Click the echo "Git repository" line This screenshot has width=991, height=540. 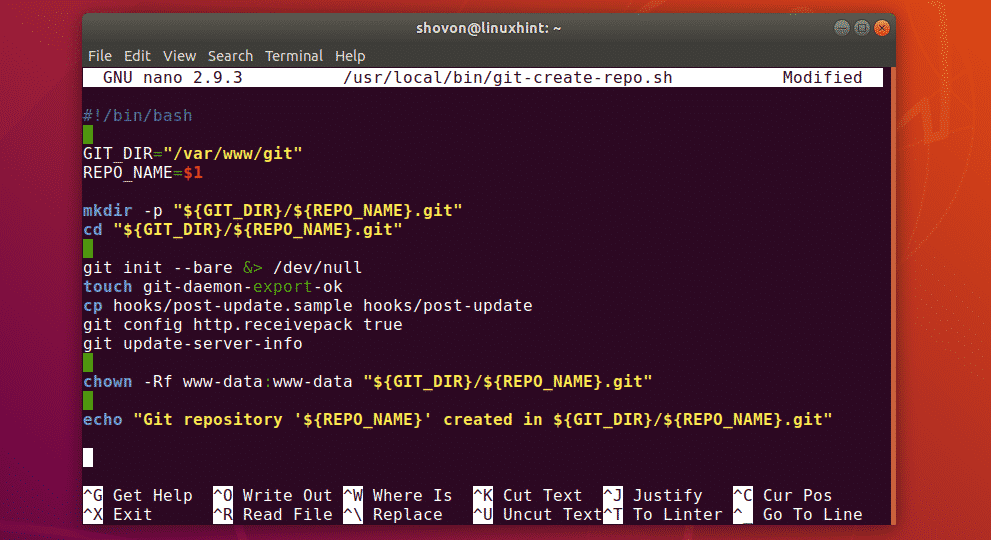[458, 419]
